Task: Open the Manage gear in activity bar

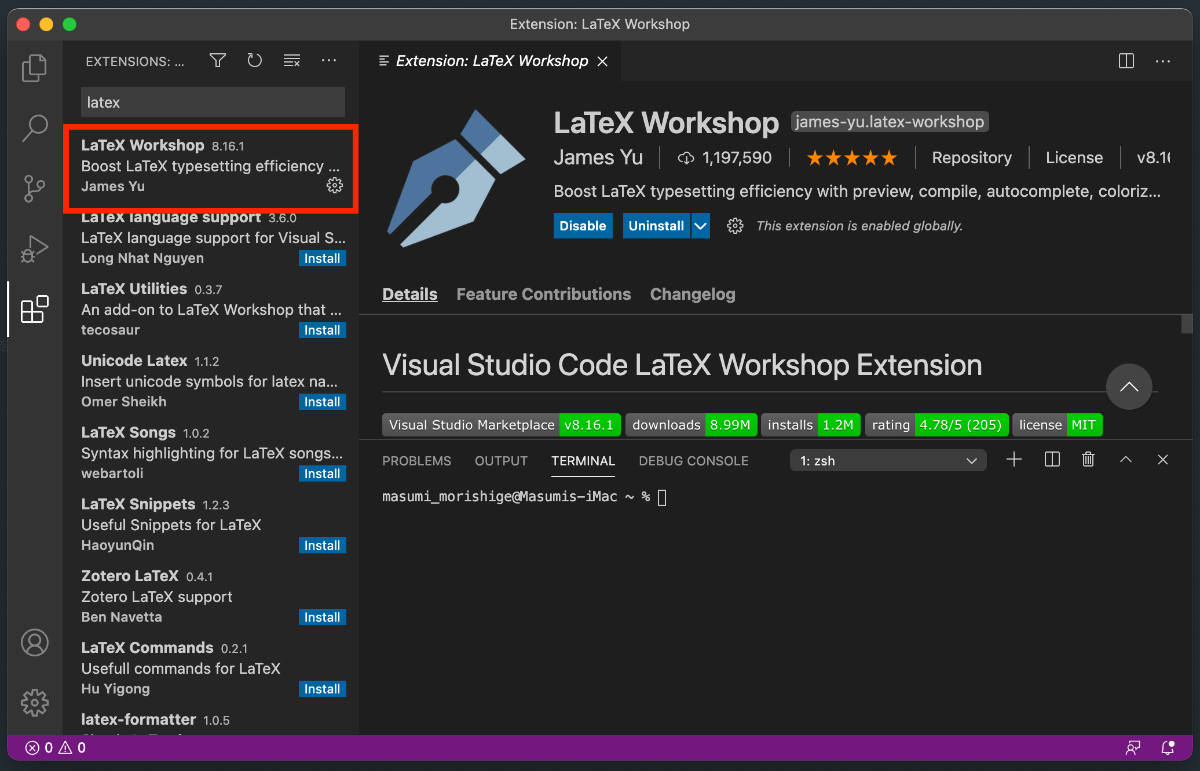Action: click(35, 702)
